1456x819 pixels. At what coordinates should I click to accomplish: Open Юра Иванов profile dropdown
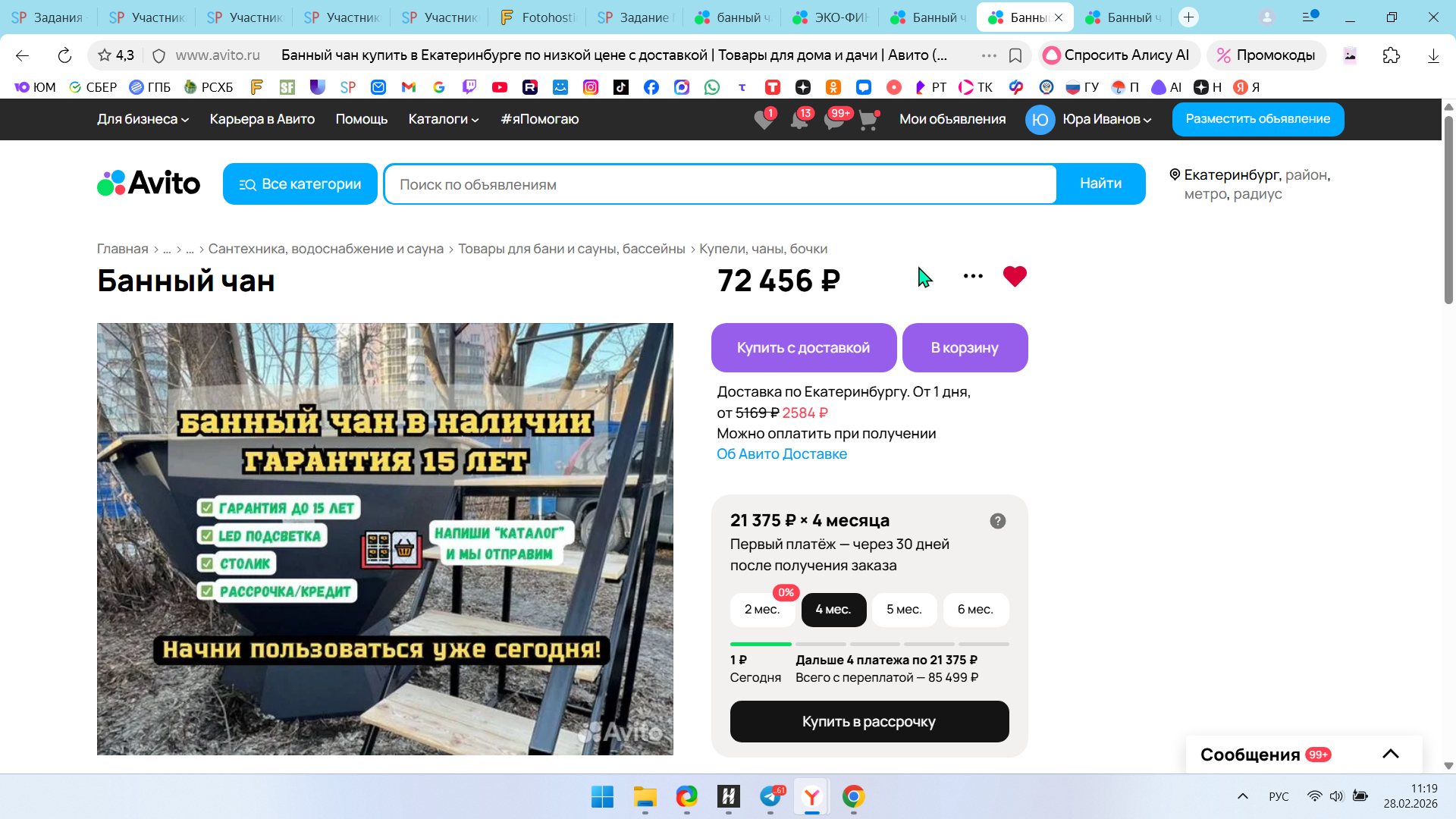(1106, 119)
